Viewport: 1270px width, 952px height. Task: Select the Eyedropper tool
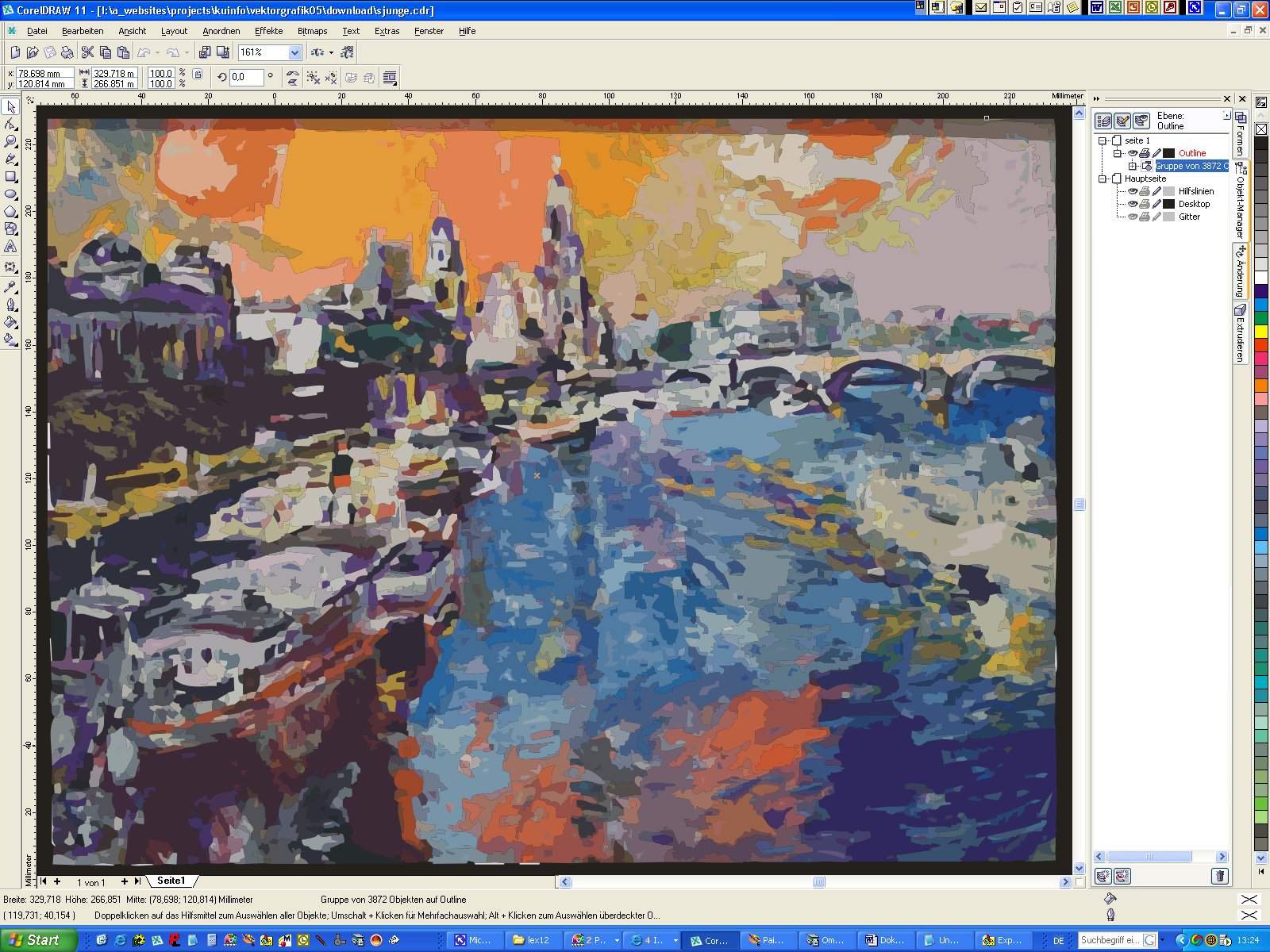tap(11, 286)
